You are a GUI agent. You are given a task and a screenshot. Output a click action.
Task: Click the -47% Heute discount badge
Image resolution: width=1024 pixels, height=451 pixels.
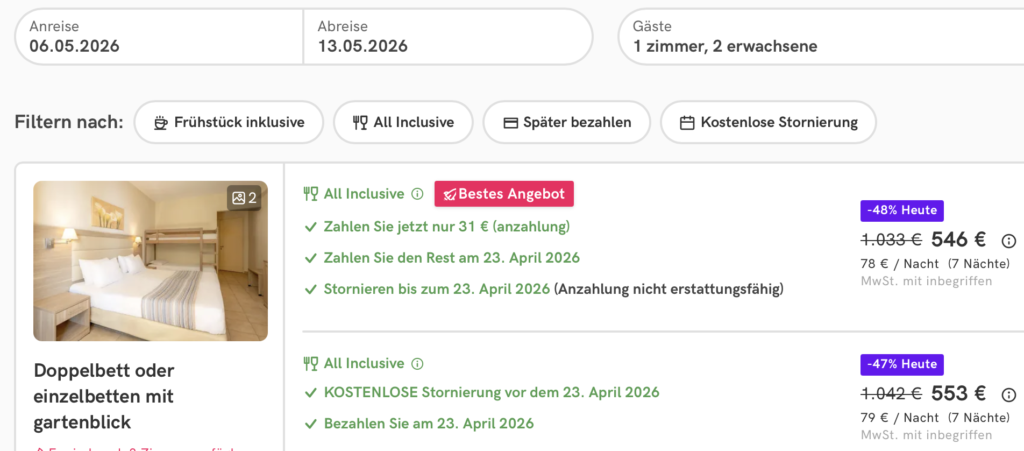click(902, 365)
